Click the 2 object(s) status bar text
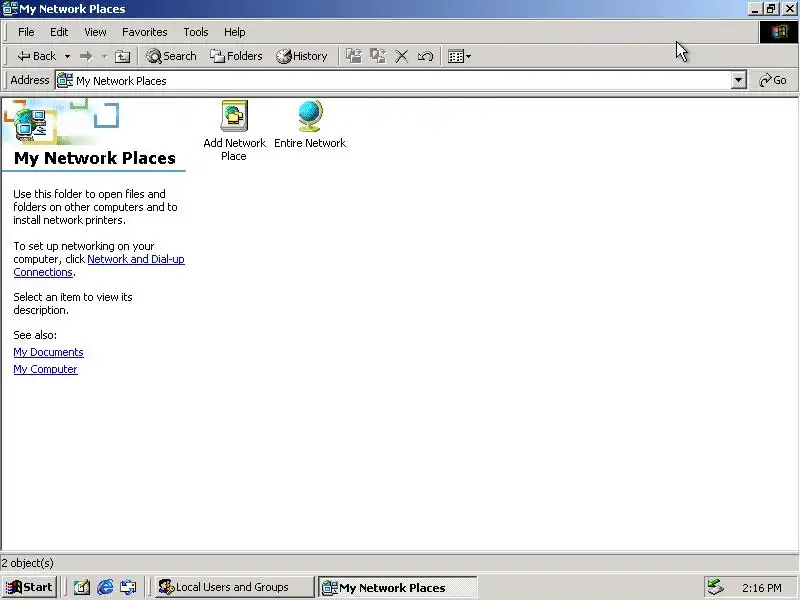Screen dimensions: 800x600 point(28,563)
